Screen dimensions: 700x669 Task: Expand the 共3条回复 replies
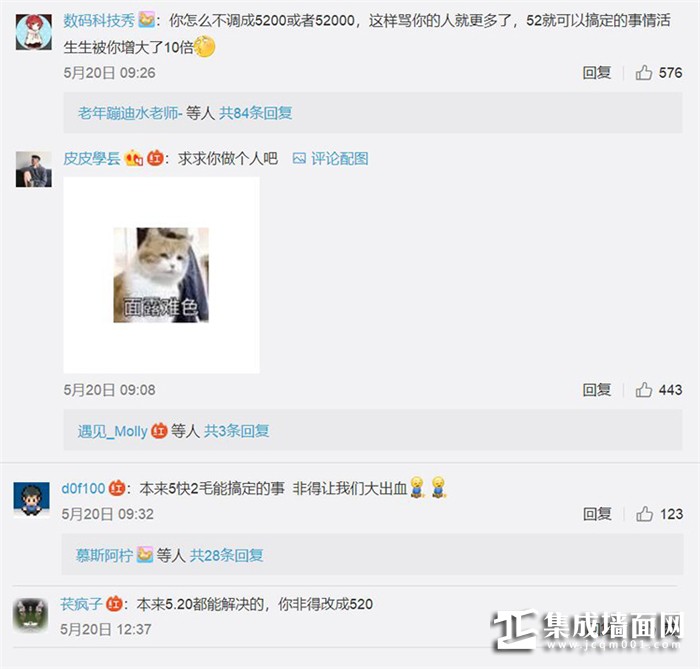(x=237, y=431)
